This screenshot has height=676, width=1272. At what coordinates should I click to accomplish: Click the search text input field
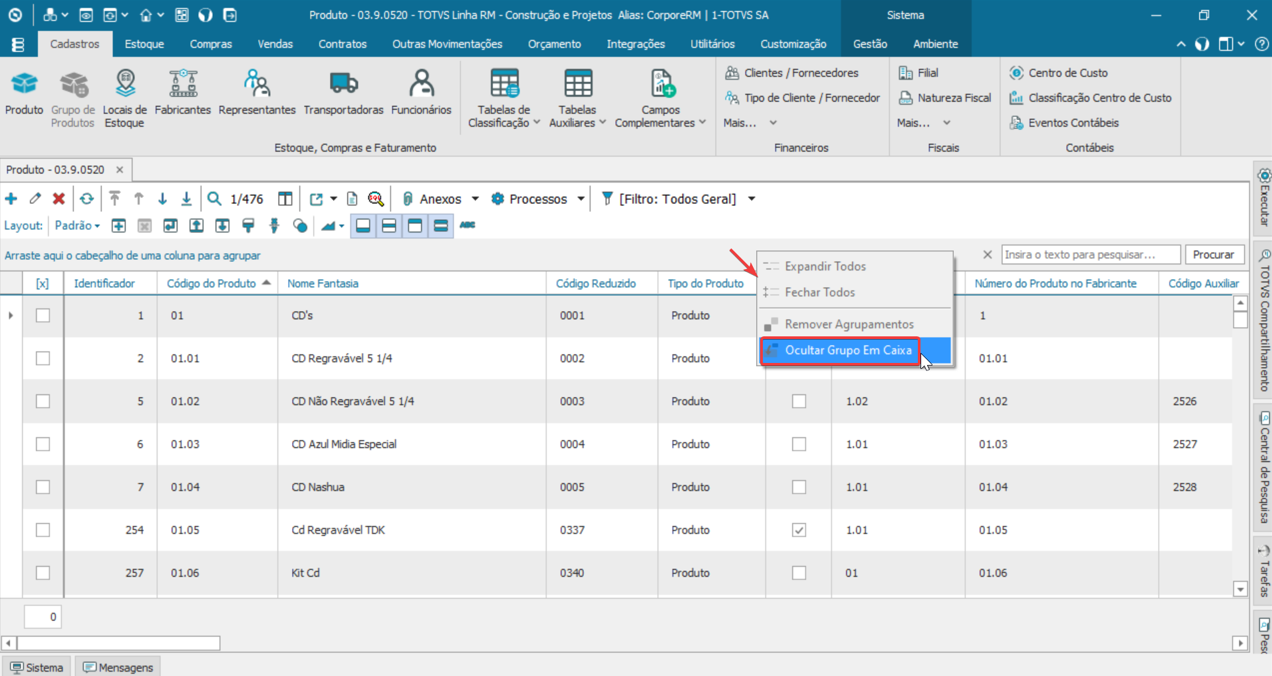pyautogui.click(x=1091, y=255)
